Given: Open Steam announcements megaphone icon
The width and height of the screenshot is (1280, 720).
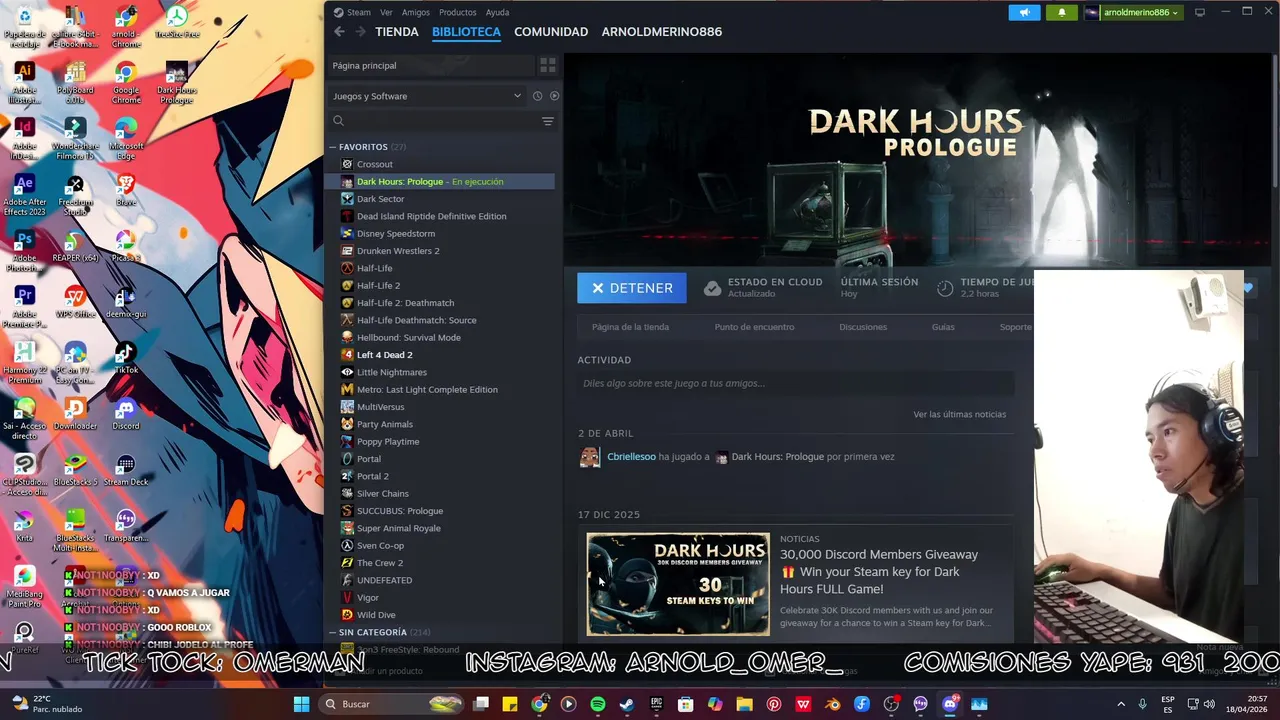Looking at the screenshot, I should point(1024,12).
